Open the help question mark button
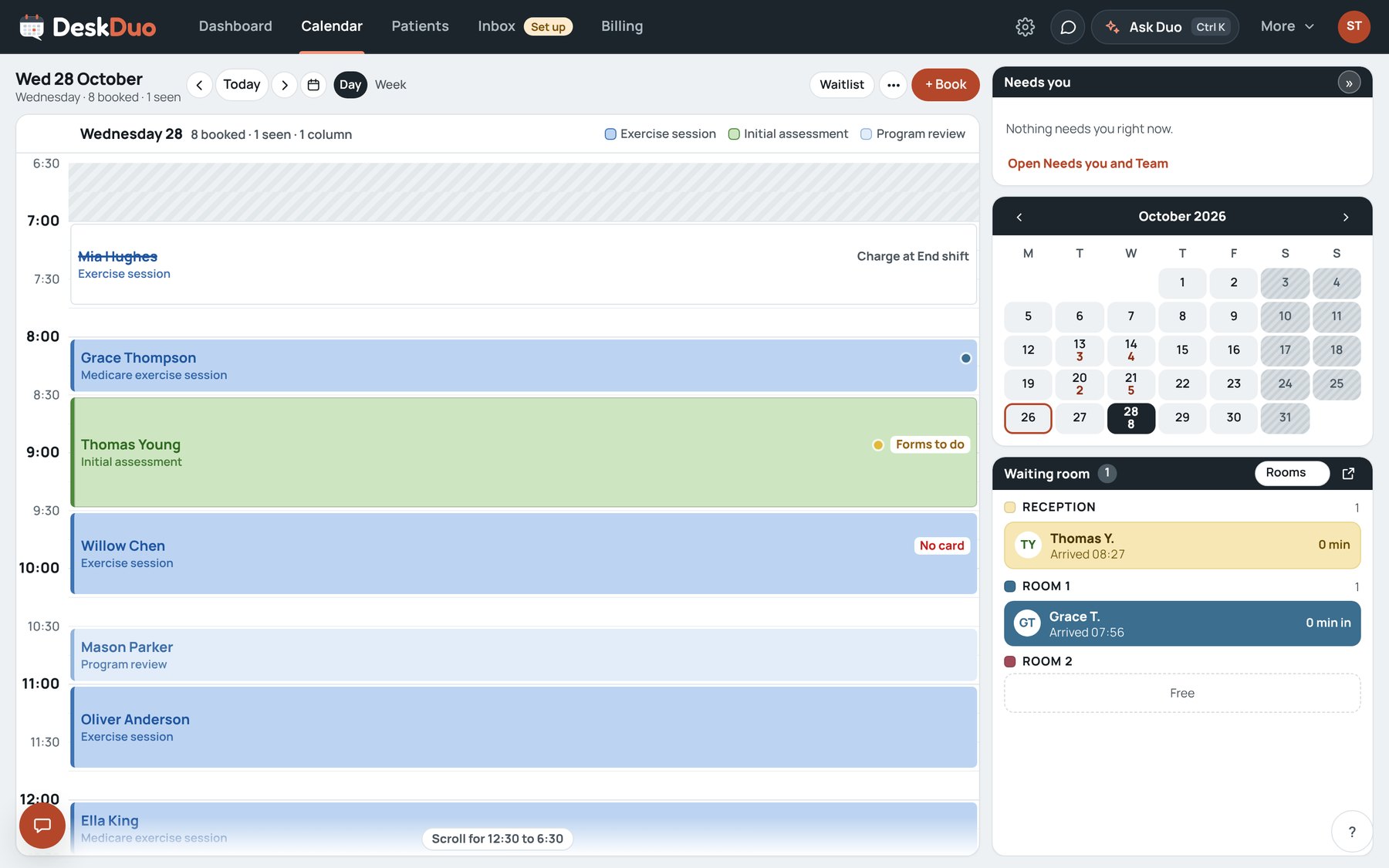Screen dimensions: 1389x868 pyautogui.click(x=1351, y=832)
